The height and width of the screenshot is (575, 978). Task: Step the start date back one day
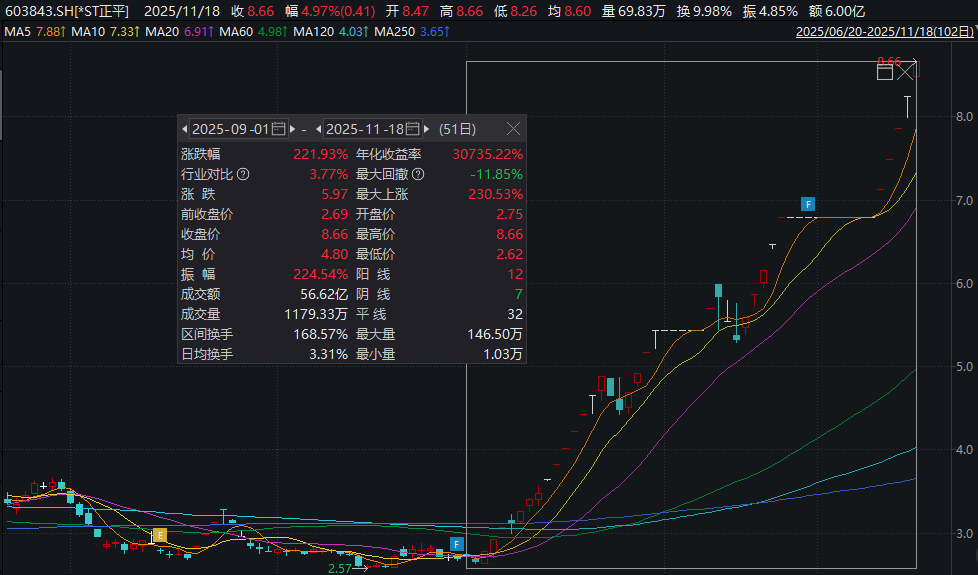(184, 129)
